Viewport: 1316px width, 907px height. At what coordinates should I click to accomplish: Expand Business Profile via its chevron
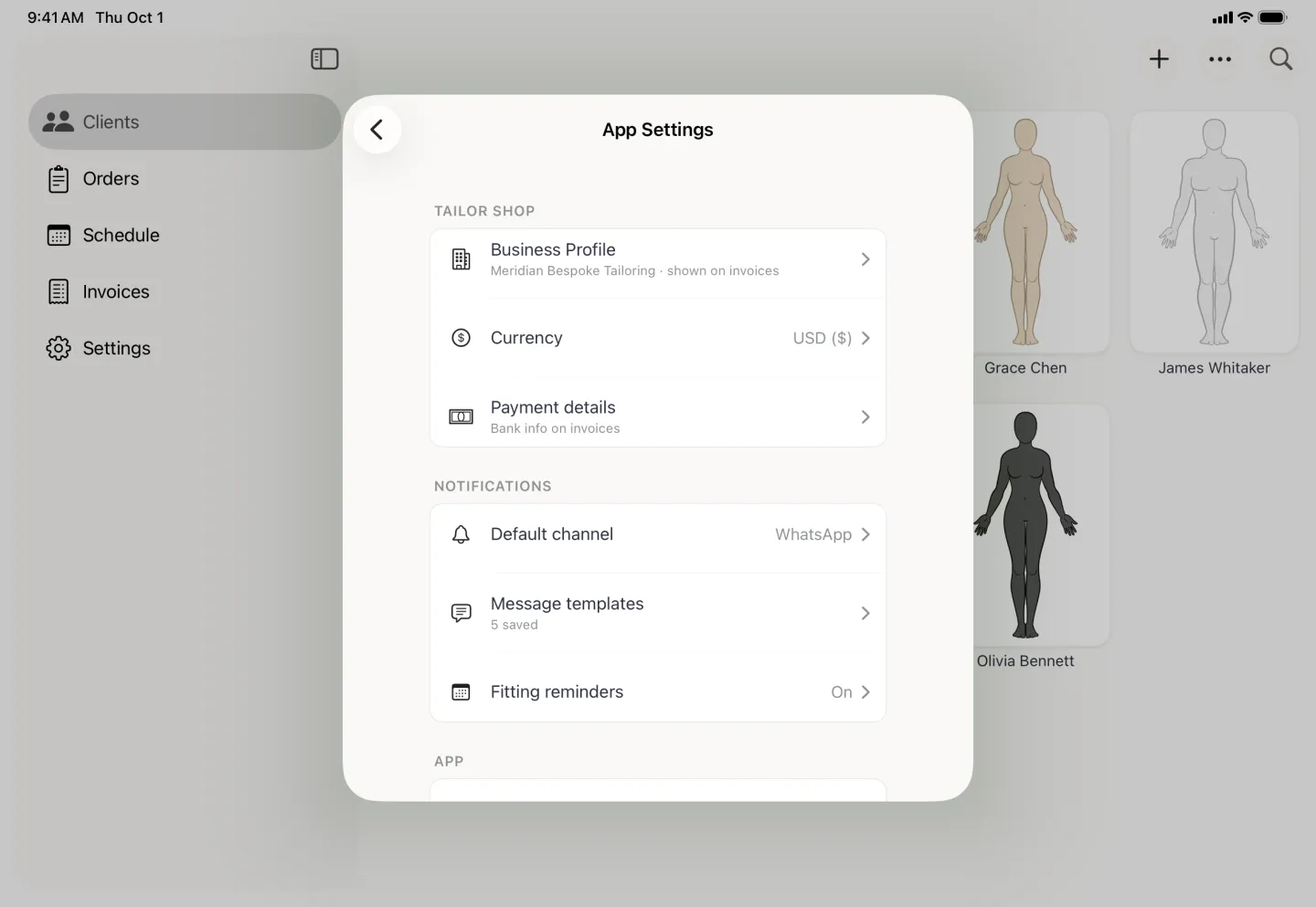[x=865, y=259]
